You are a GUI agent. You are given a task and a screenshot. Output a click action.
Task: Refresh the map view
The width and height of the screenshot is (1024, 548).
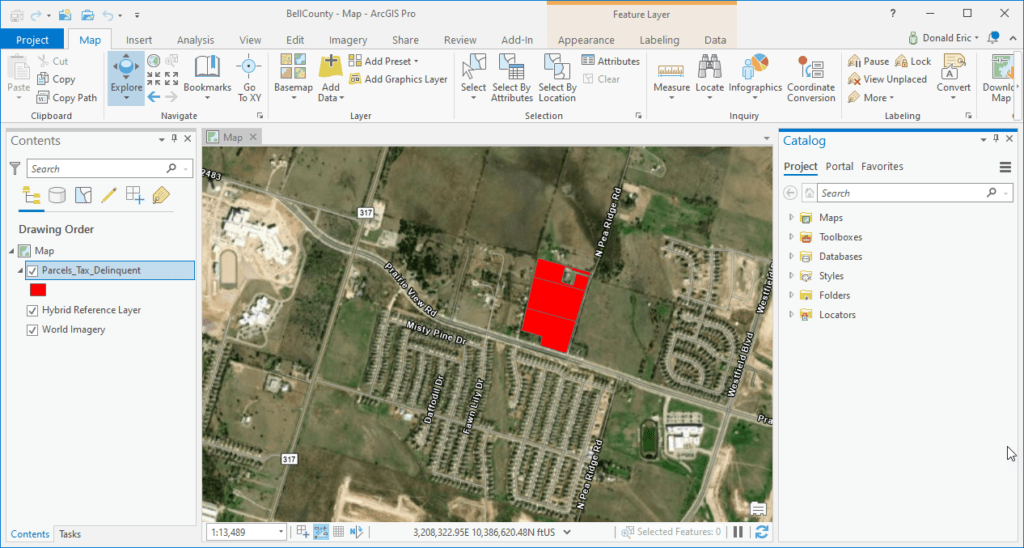tap(761, 532)
